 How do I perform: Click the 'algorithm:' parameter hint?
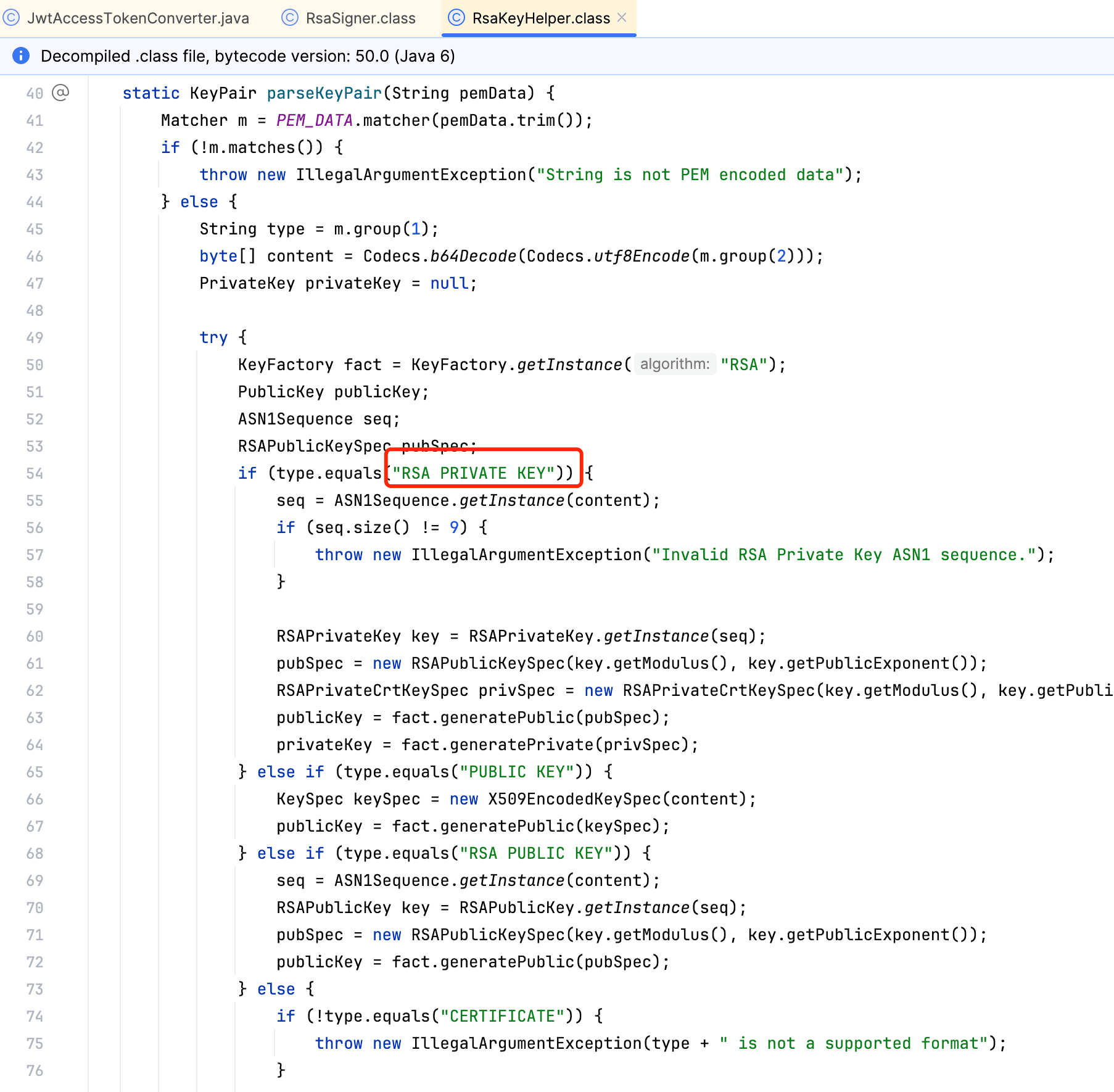click(x=675, y=364)
